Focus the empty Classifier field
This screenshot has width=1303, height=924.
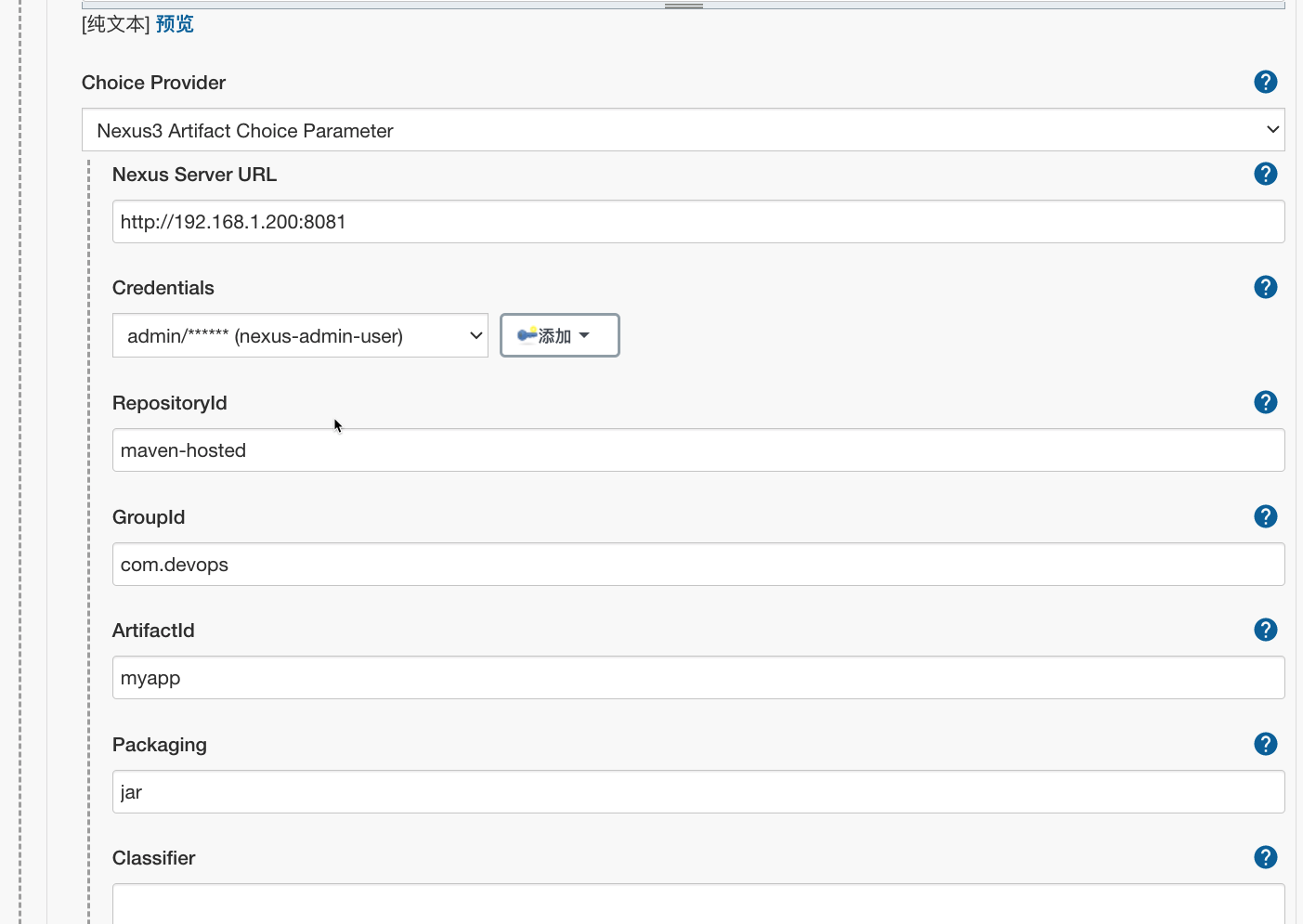pos(698,904)
